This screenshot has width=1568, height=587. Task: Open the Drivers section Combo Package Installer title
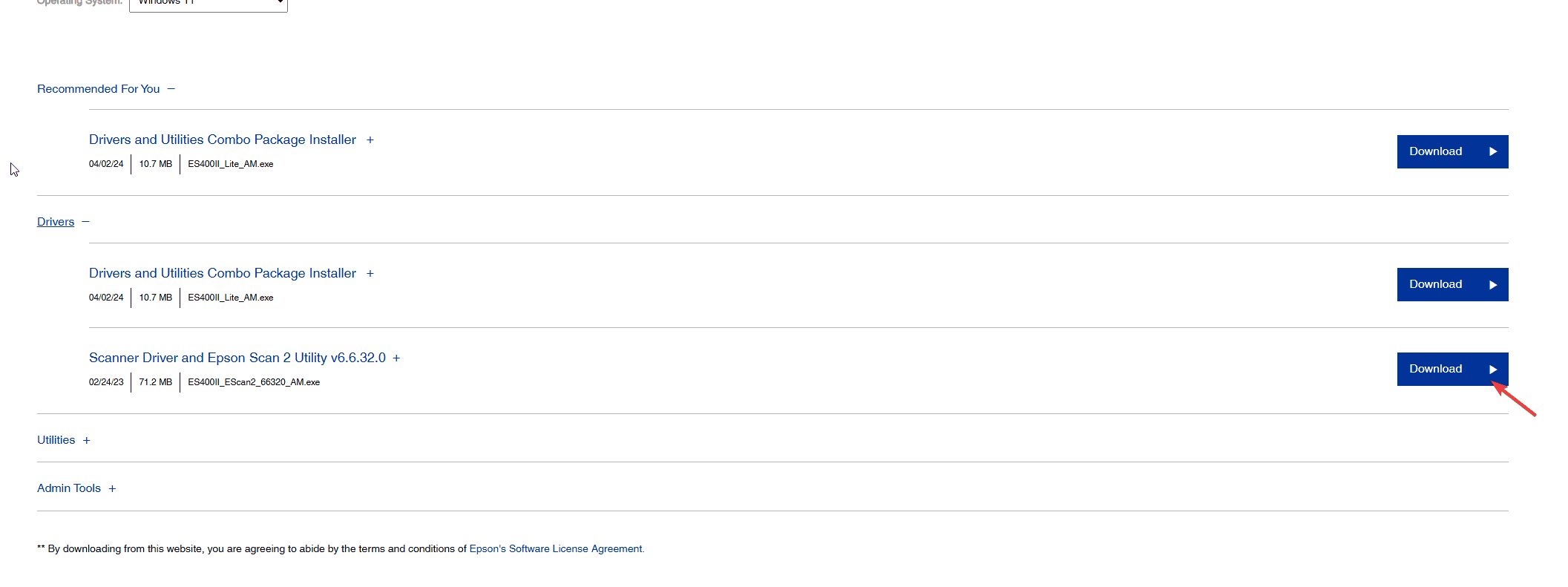[223, 273]
